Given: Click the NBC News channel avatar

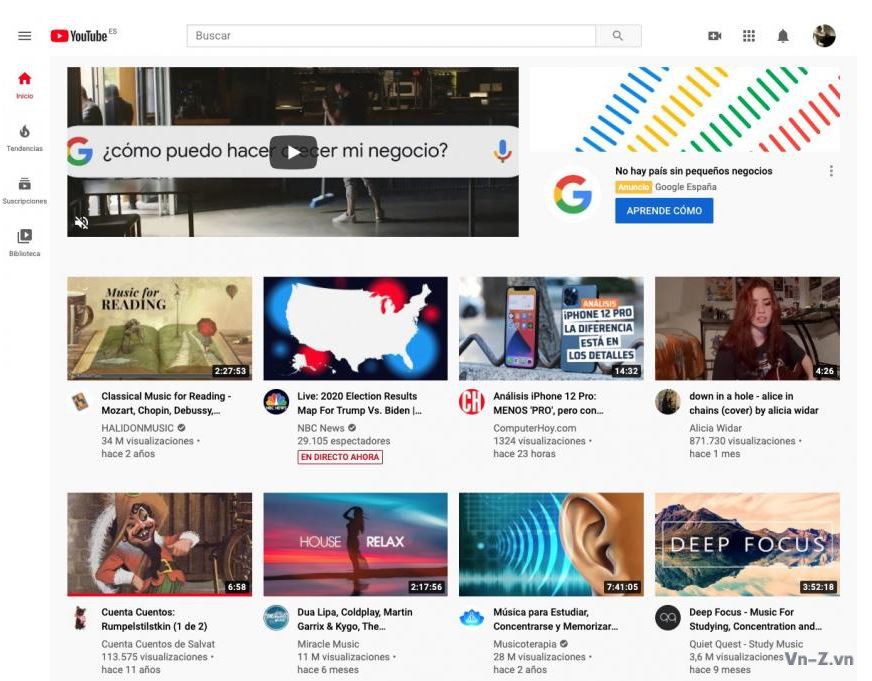Looking at the screenshot, I should click(276, 402).
